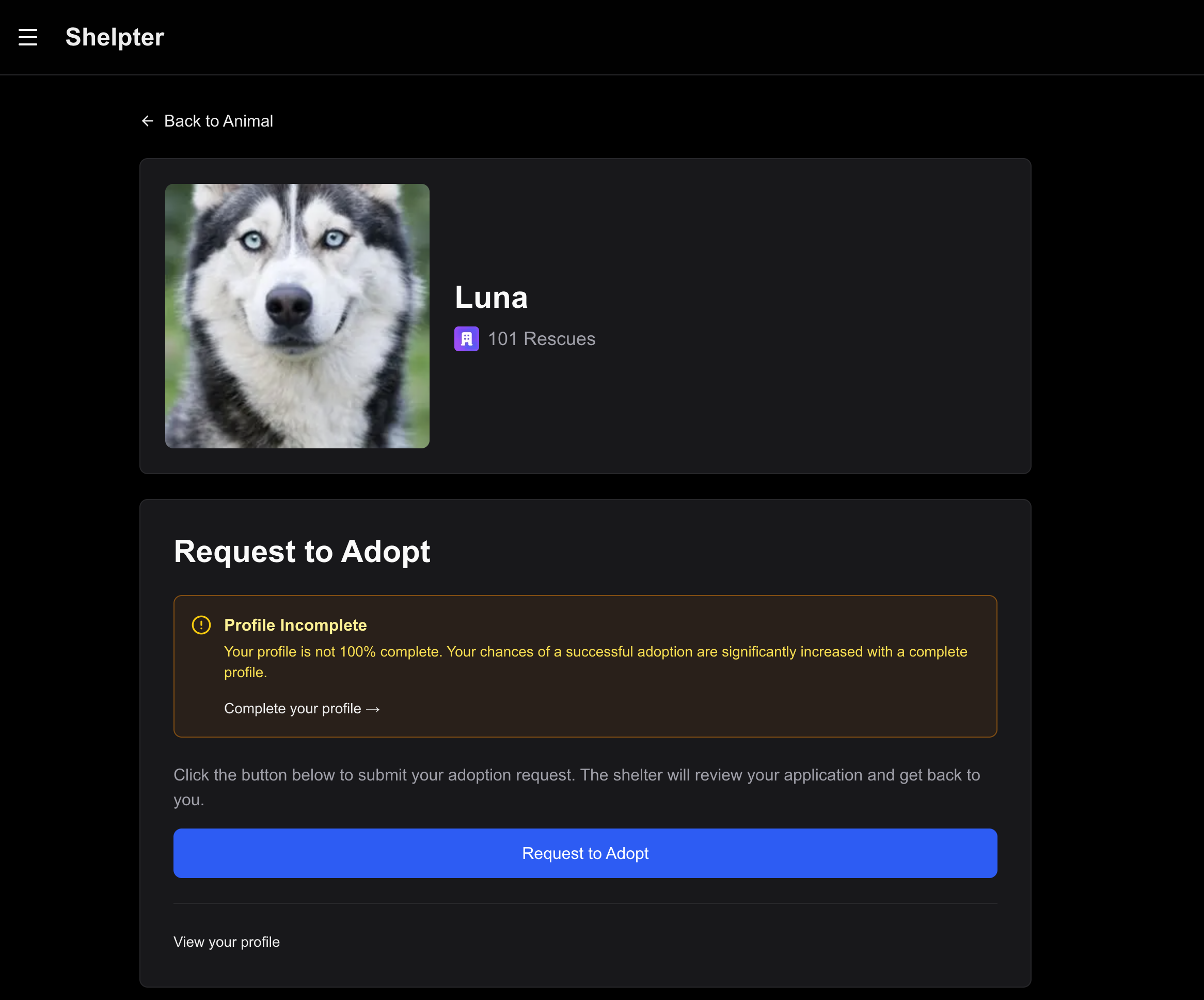Click Luna's profile photo

pos(296,316)
